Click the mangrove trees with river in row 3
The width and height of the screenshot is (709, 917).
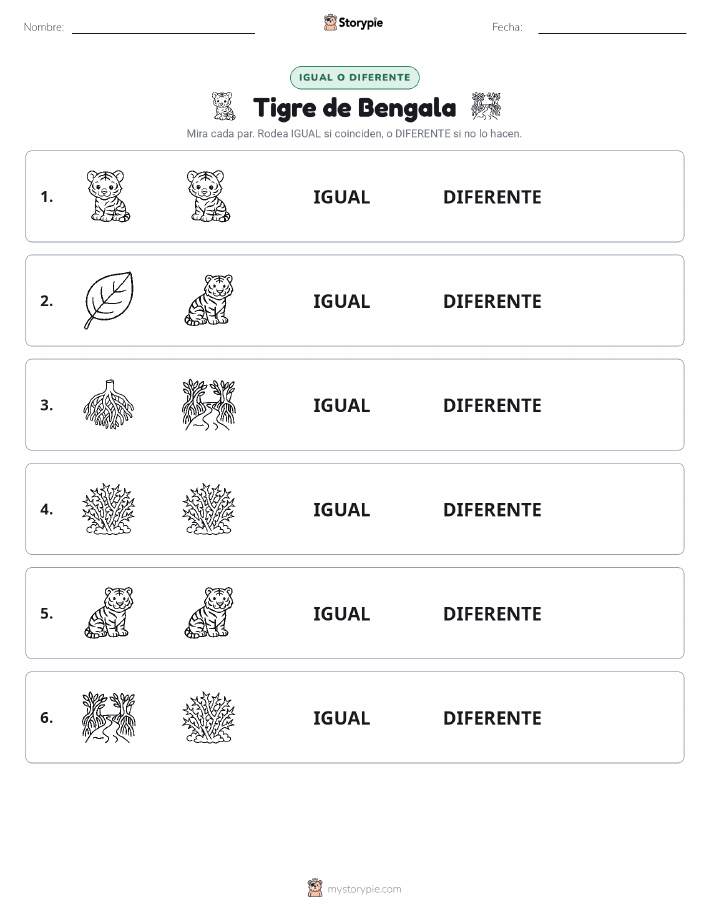(209, 404)
